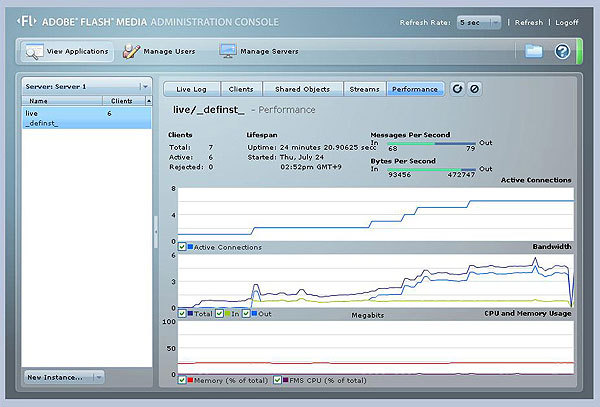Click the red Memory legend swatch
600x407 pixels.
pyautogui.click(x=190, y=380)
